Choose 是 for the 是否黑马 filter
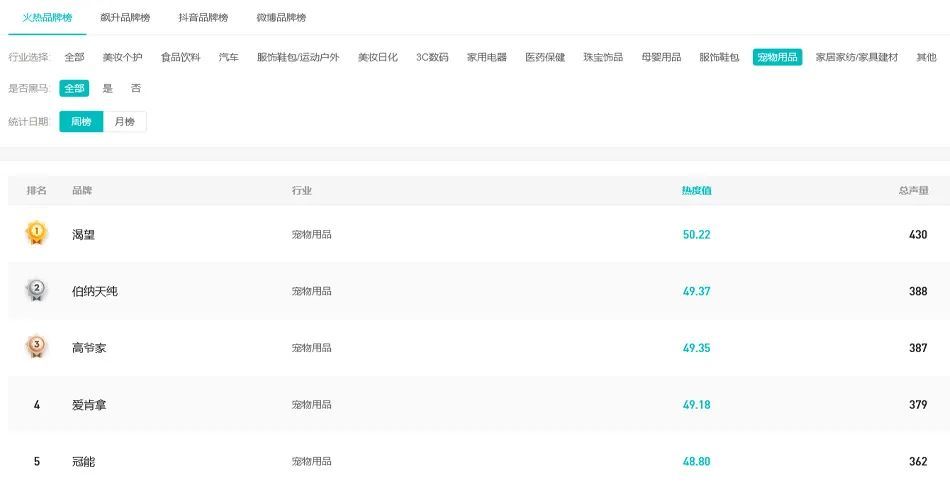 click(107, 88)
